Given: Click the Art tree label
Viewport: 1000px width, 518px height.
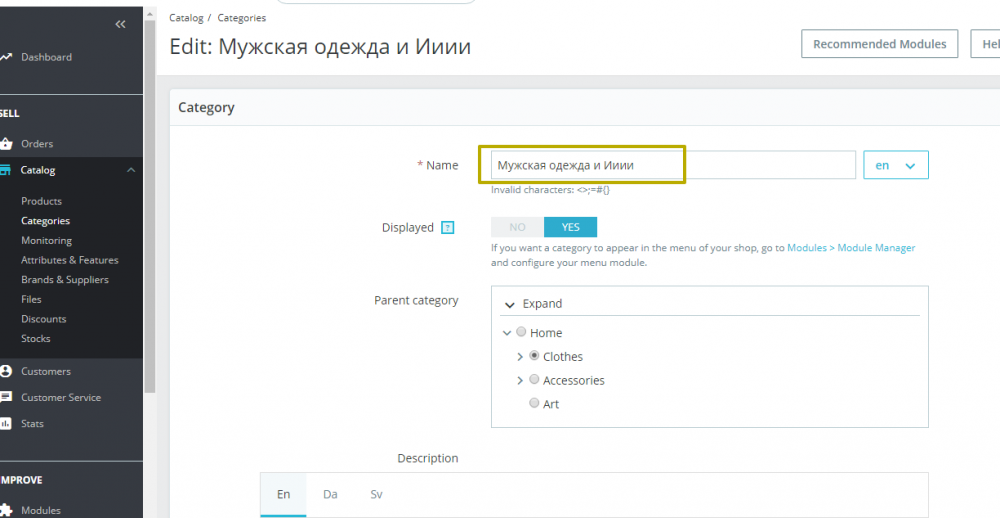Looking at the screenshot, I should [x=550, y=404].
